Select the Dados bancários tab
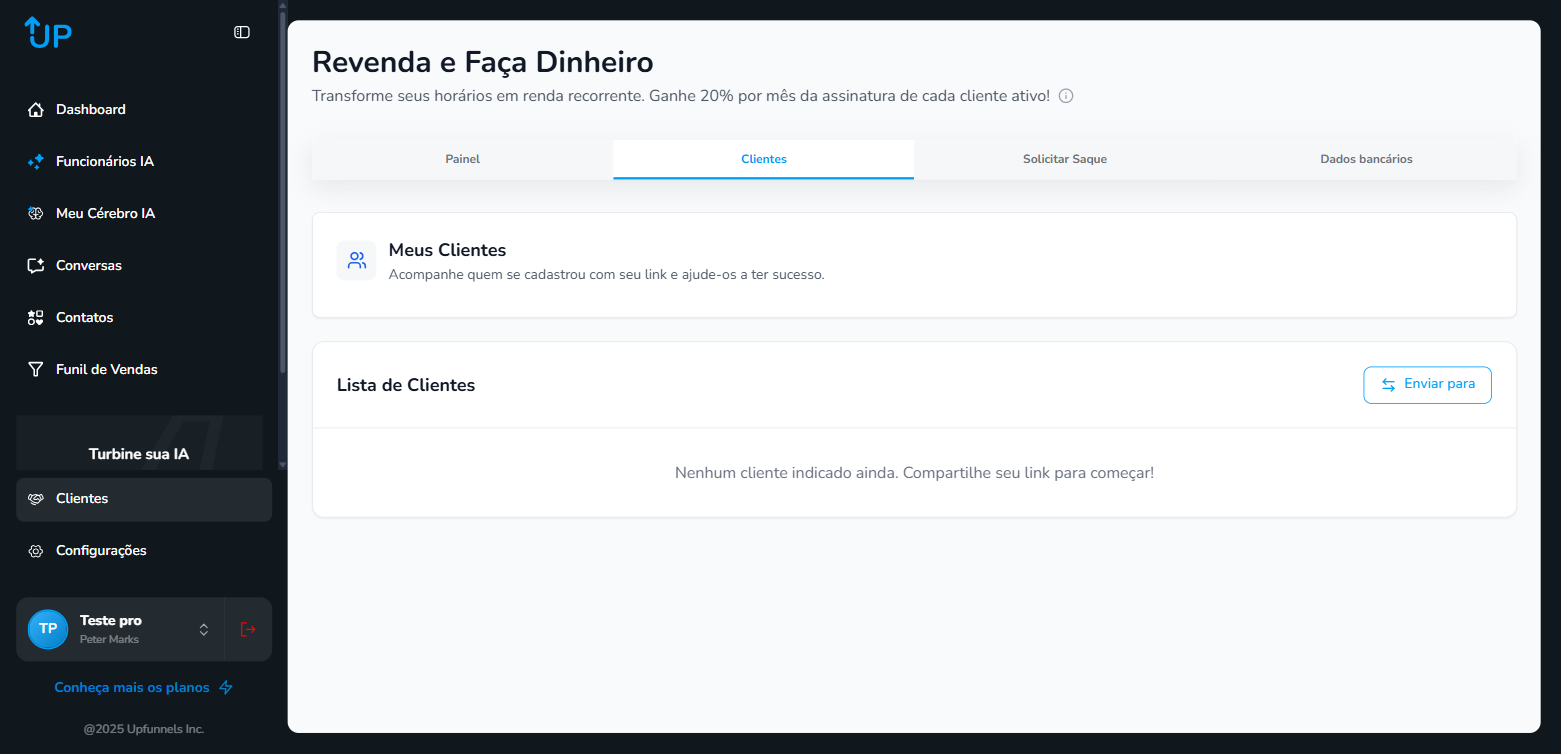1561x754 pixels. [1366, 159]
